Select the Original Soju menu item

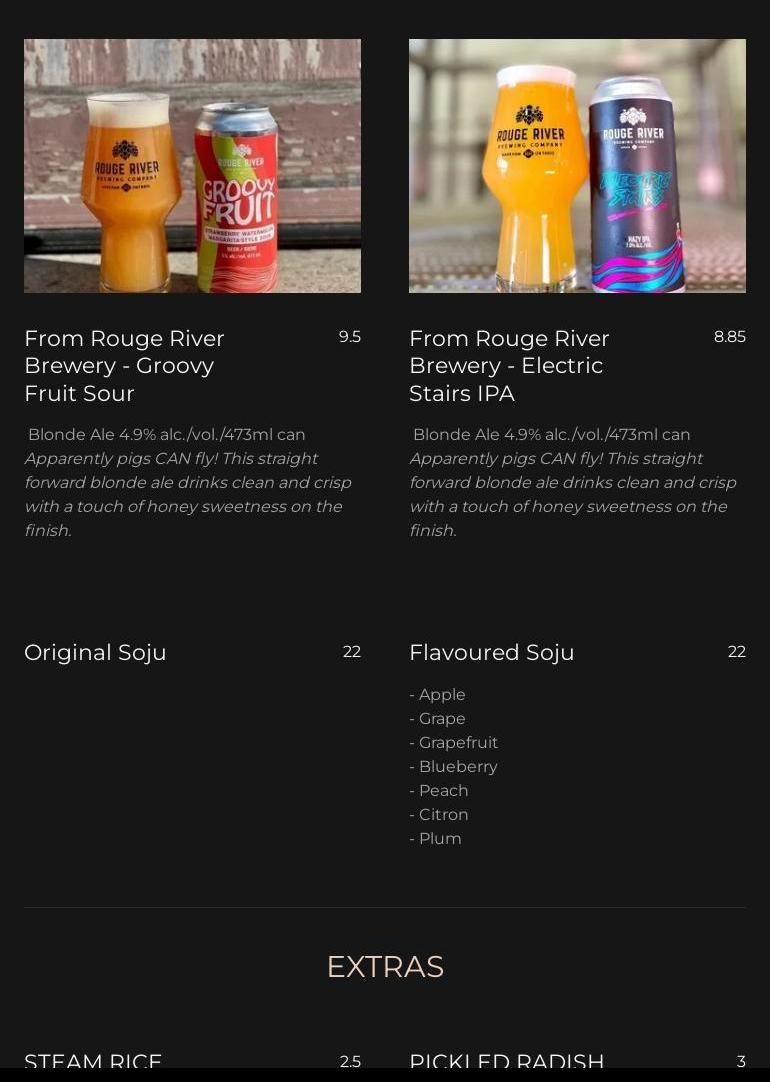[x=95, y=653]
